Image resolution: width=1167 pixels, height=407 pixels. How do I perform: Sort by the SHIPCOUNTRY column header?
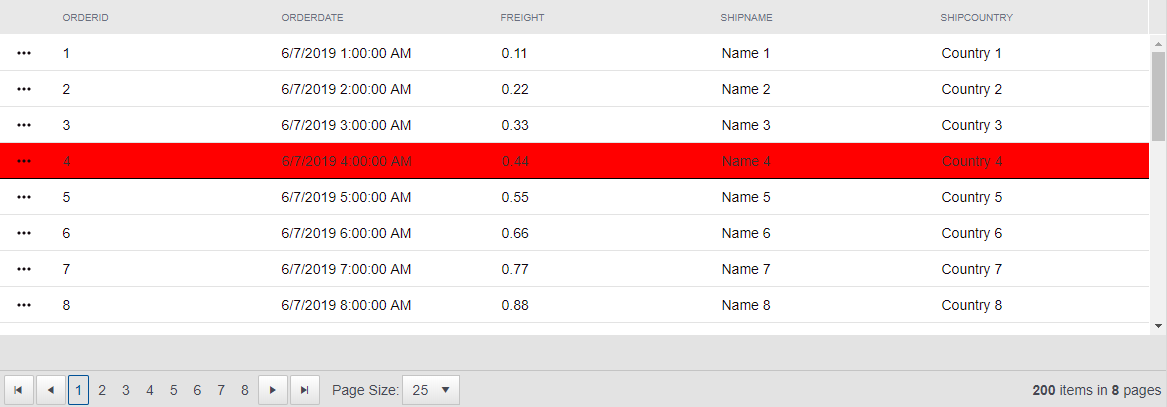click(x=976, y=18)
